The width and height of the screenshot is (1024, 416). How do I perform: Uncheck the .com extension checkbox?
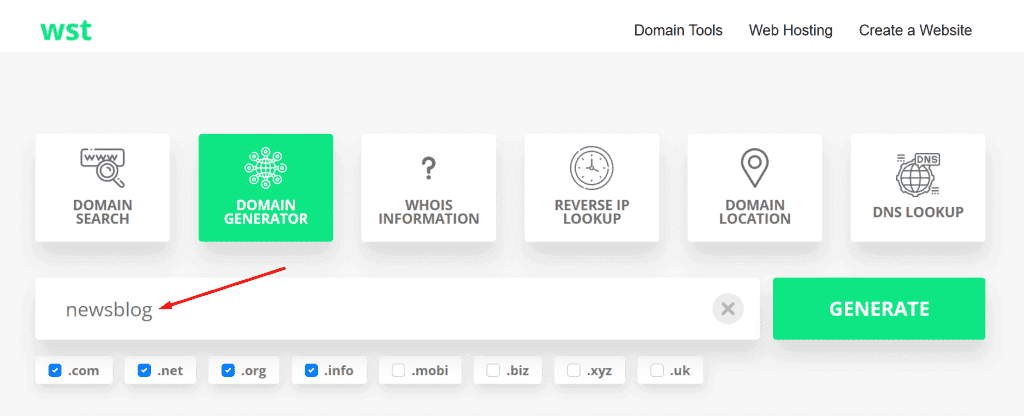point(55,371)
